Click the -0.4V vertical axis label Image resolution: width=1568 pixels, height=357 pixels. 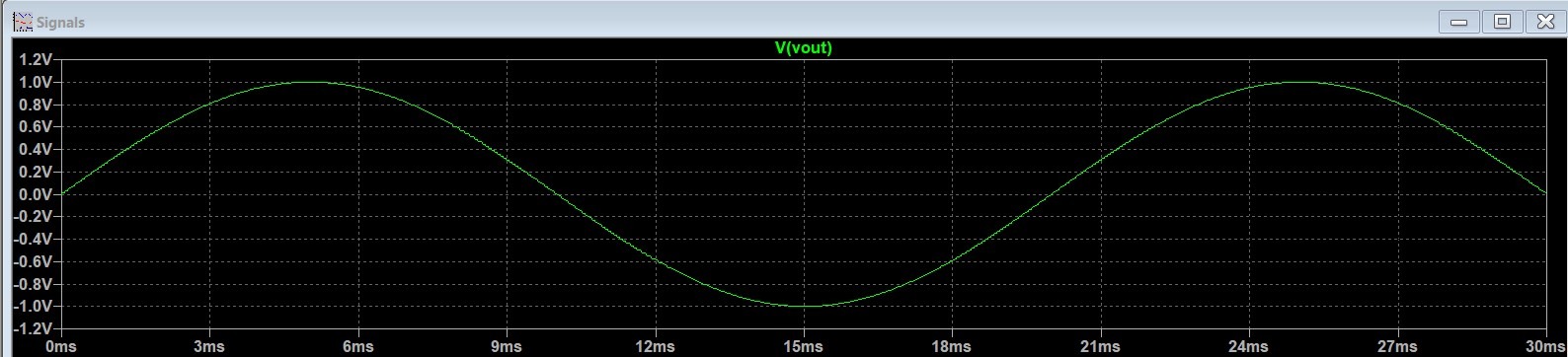tap(33, 239)
